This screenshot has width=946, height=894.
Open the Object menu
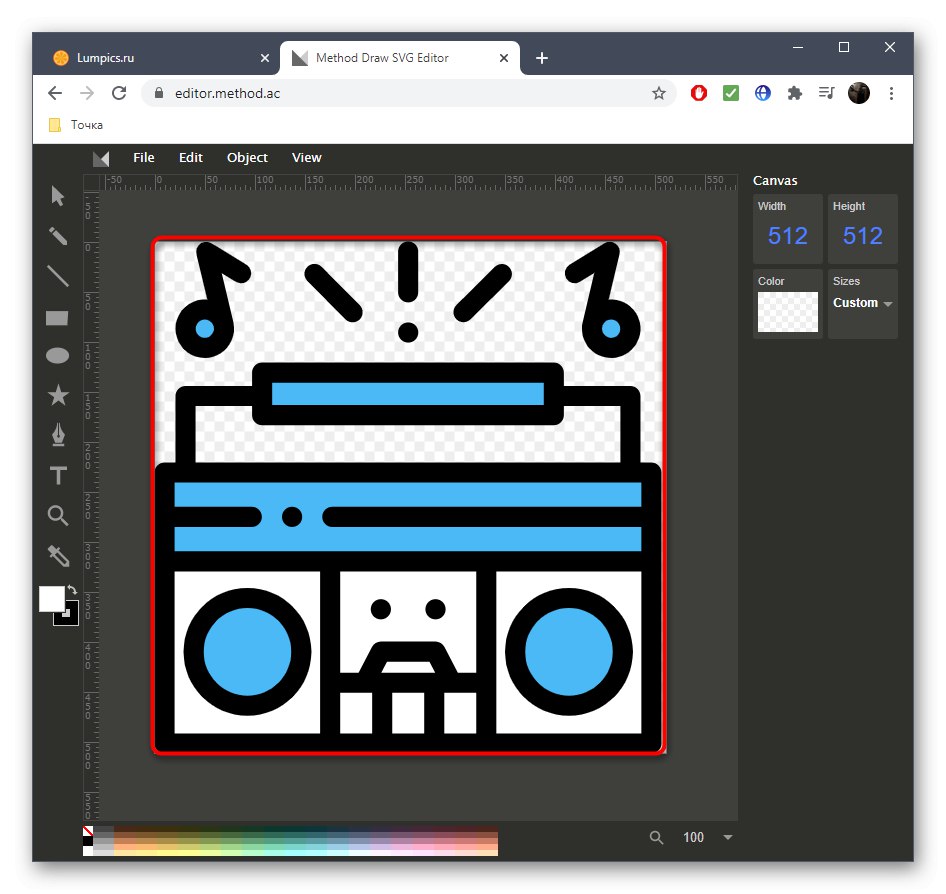(247, 157)
